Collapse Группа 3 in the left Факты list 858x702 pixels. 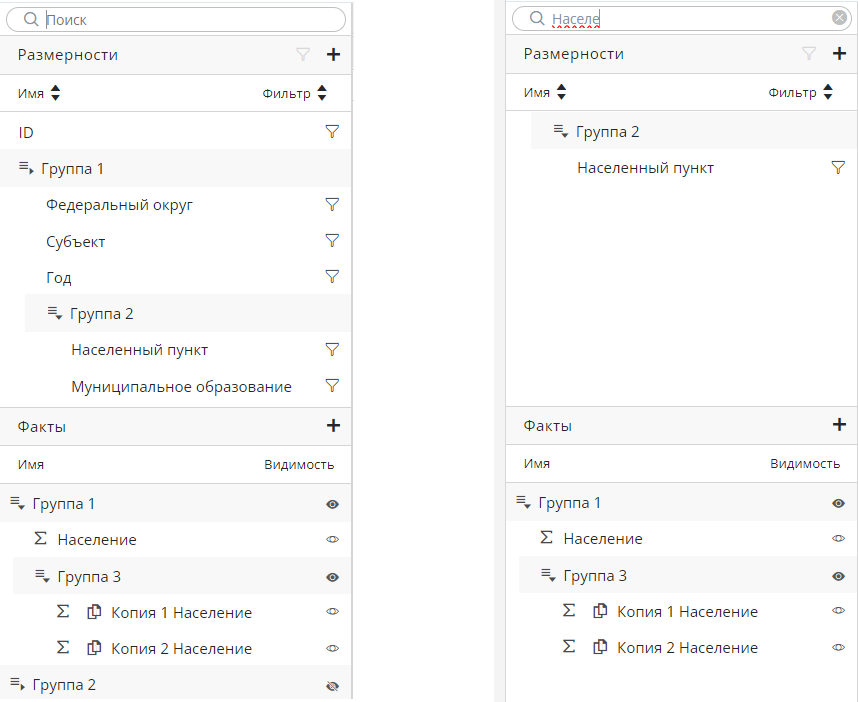tap(42, 576)
